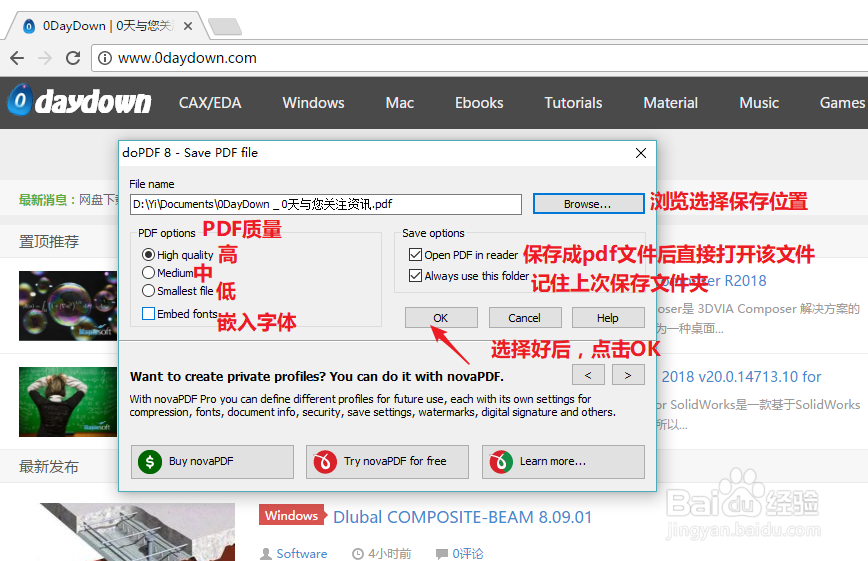Click the 0daydown site logo
The height and width of the screenshot is (561, 868).
tap(79, 101)
